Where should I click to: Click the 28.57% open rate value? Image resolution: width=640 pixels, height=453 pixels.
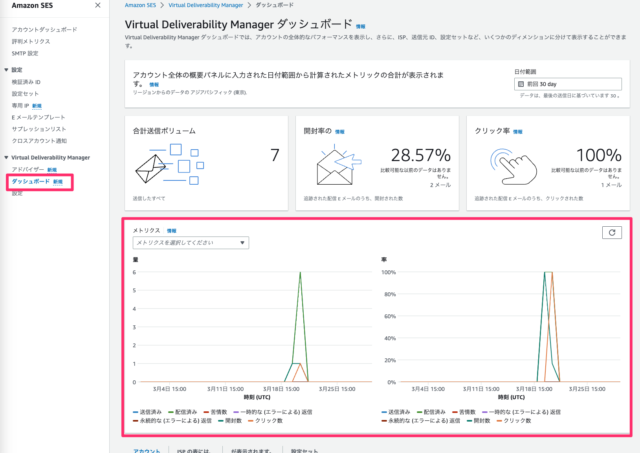(421, 155)
